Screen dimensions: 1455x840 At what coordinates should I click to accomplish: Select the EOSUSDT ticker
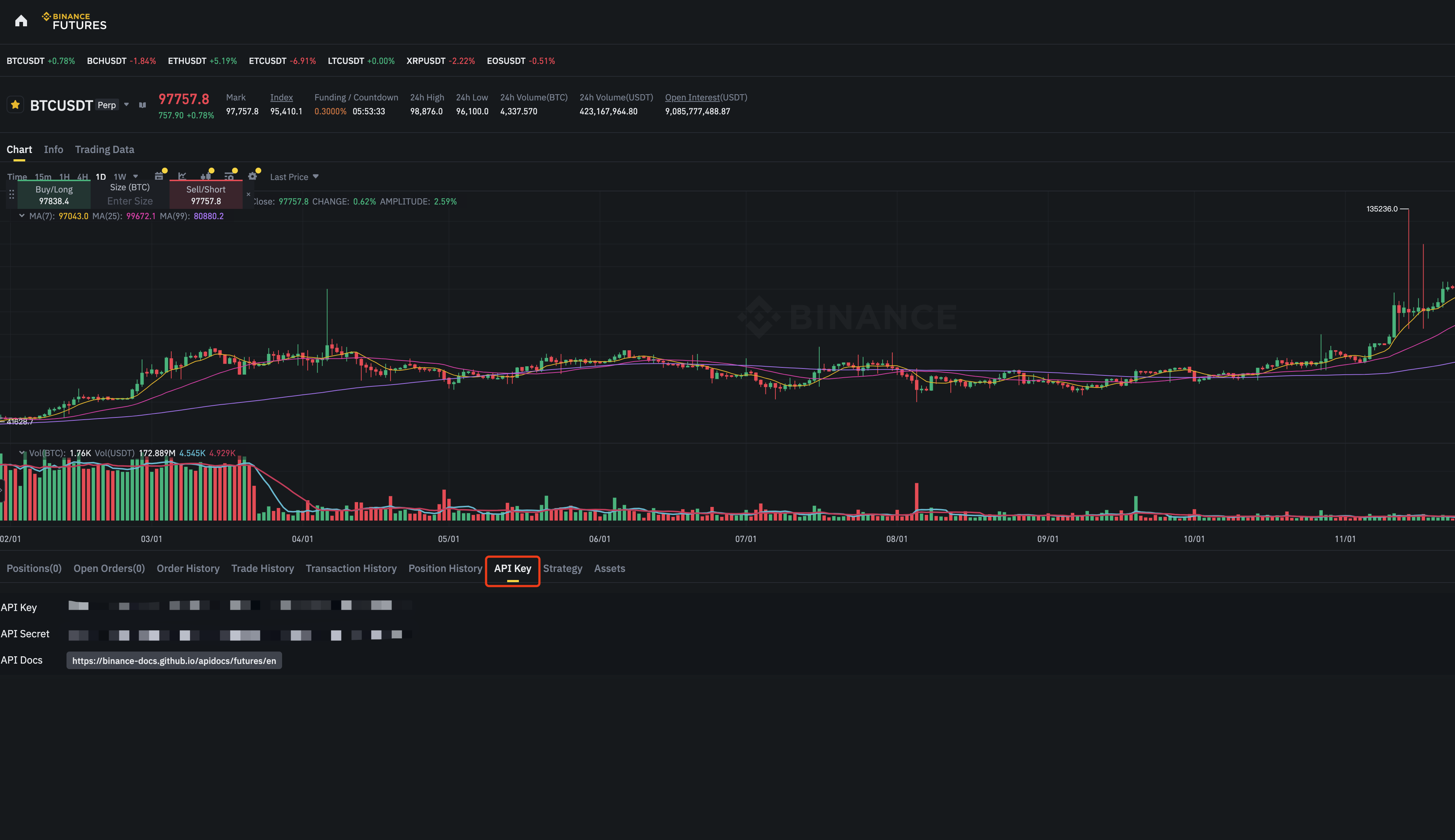coord(521,61)
